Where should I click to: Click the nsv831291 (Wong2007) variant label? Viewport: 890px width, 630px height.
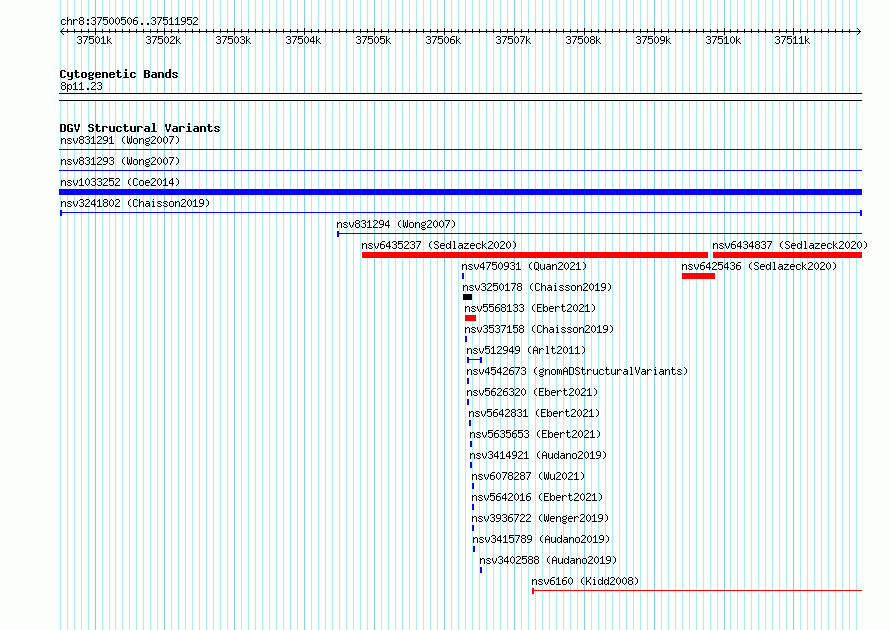(x=120, y=140)
